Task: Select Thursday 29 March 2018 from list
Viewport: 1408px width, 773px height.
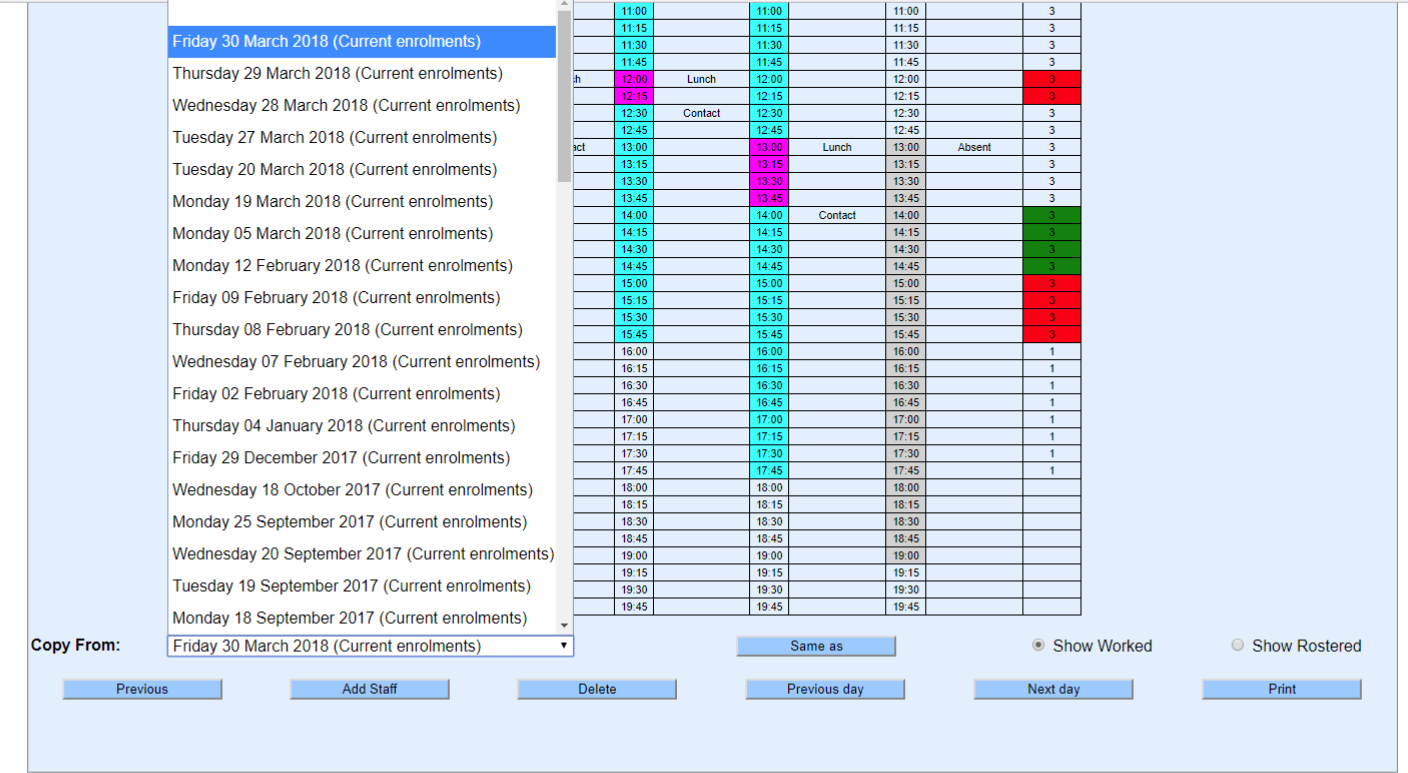Action: click(337, 74)
